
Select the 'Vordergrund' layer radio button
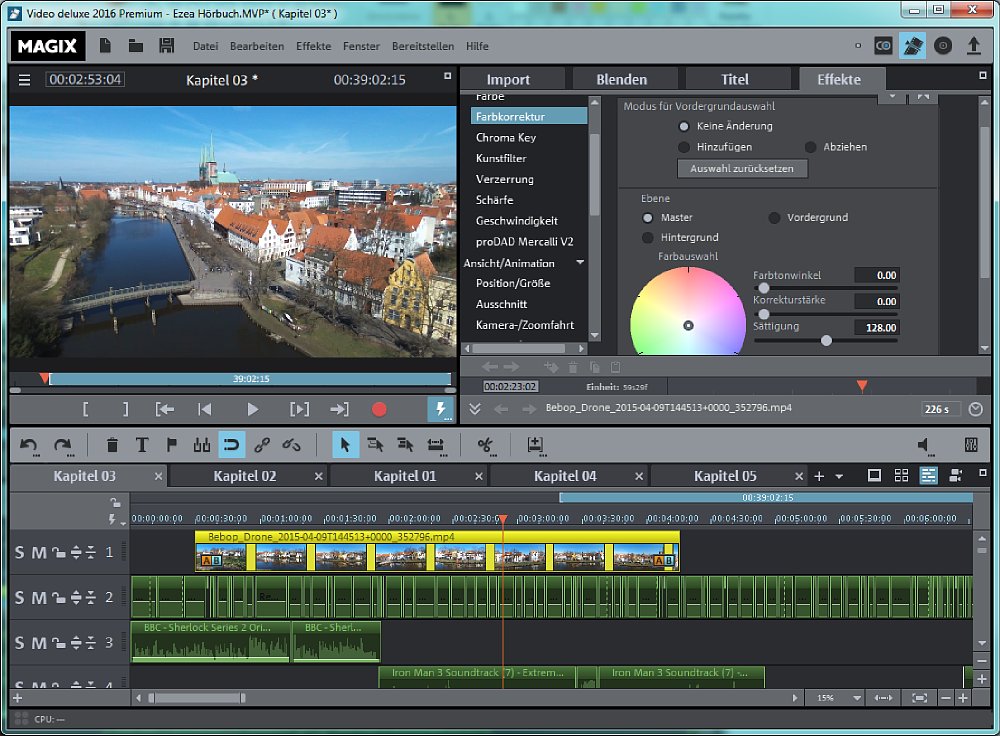point(774,218)
